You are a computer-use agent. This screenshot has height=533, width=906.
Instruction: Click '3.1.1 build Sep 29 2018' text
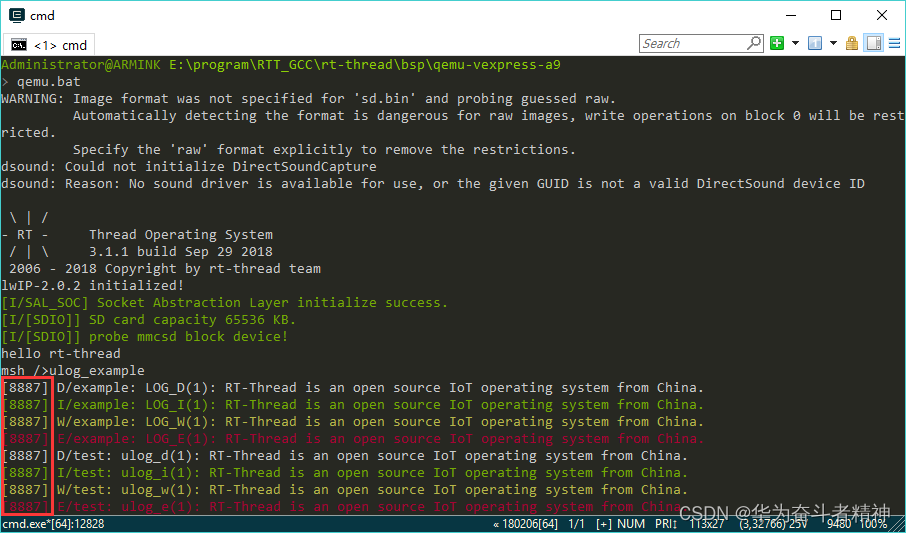tap(180, 251)
